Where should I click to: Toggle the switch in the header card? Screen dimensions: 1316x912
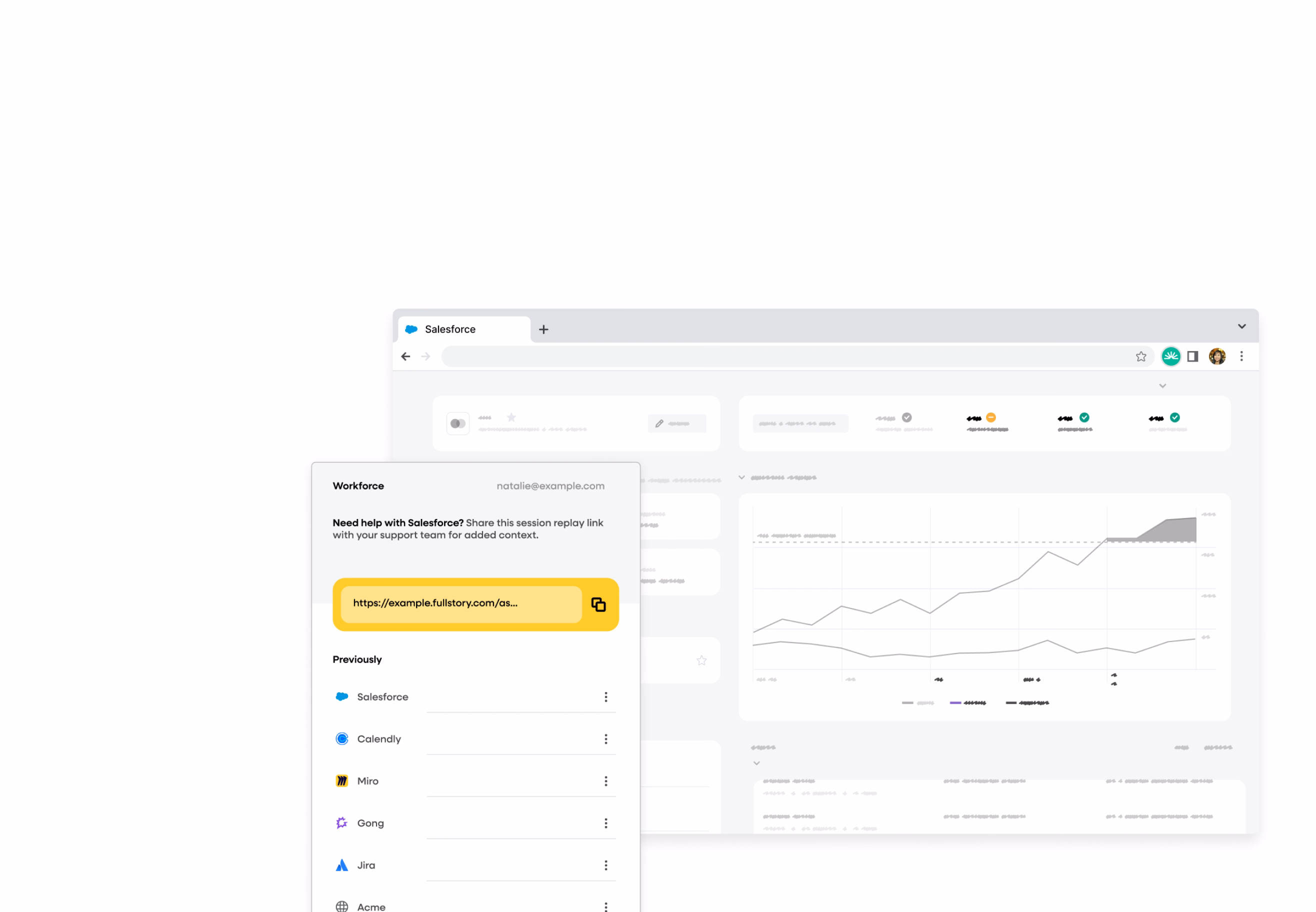tap(457, 424)
